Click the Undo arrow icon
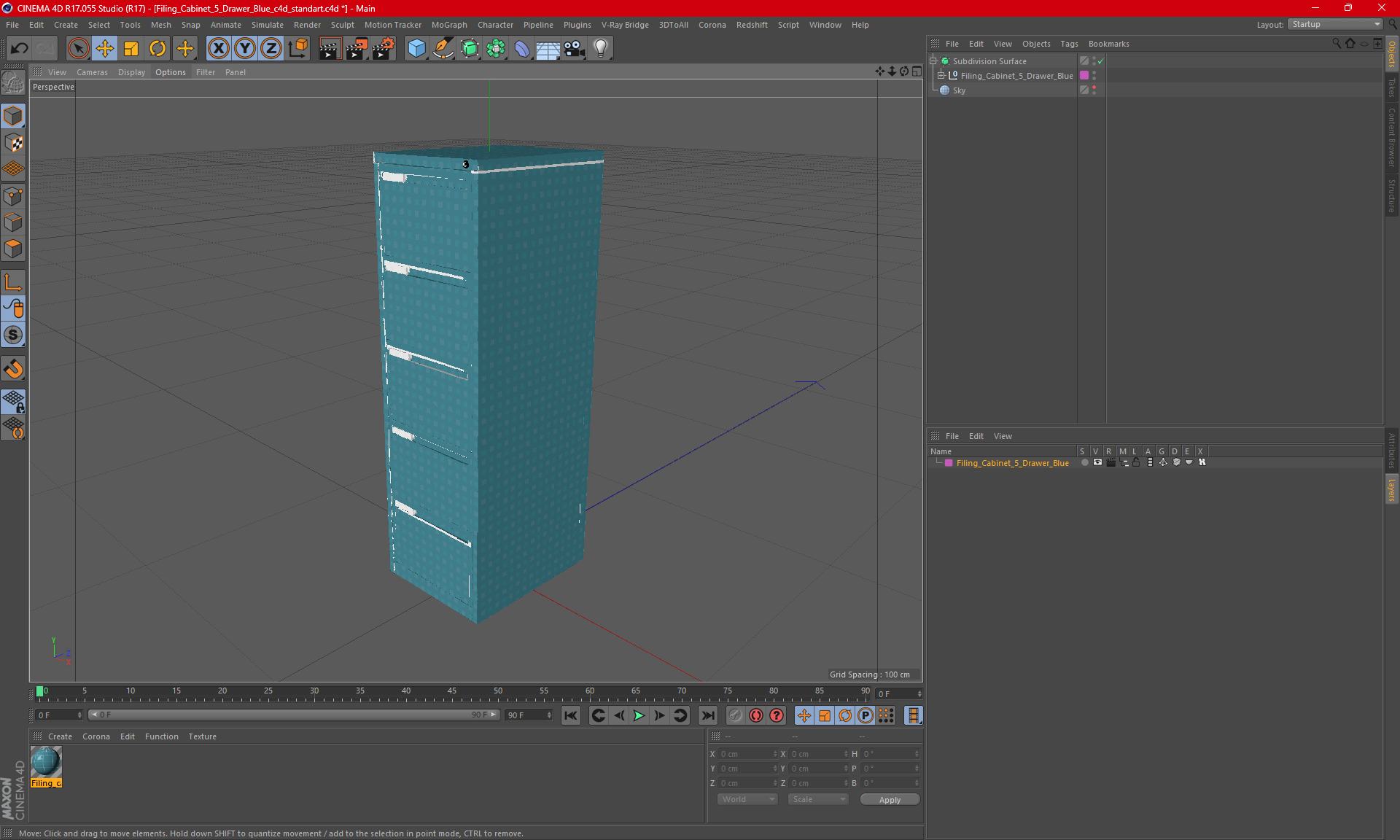 pyautogui.click(x=19, y=48)
